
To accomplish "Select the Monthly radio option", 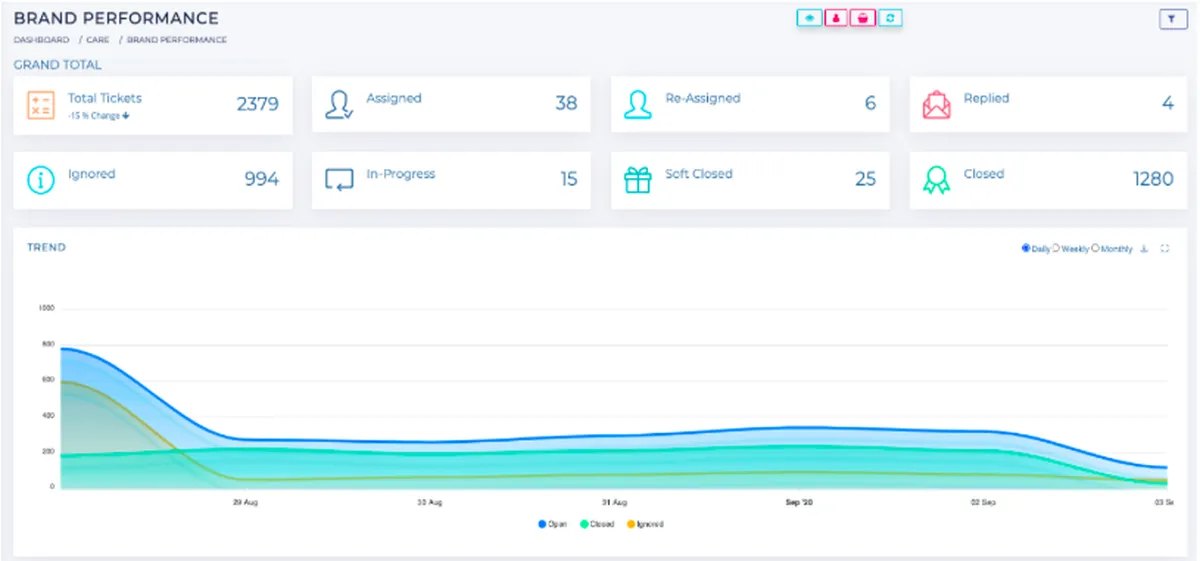I will tap(1112, 249).
